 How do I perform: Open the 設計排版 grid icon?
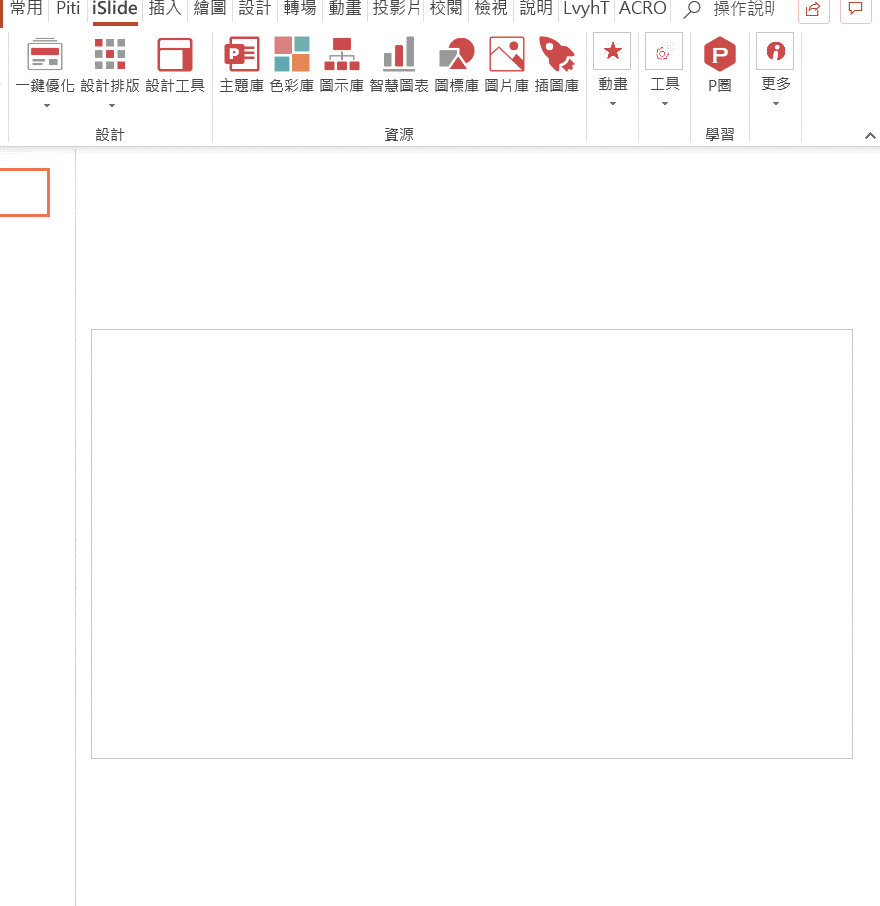pyautogui.click(x=110, y=54)
